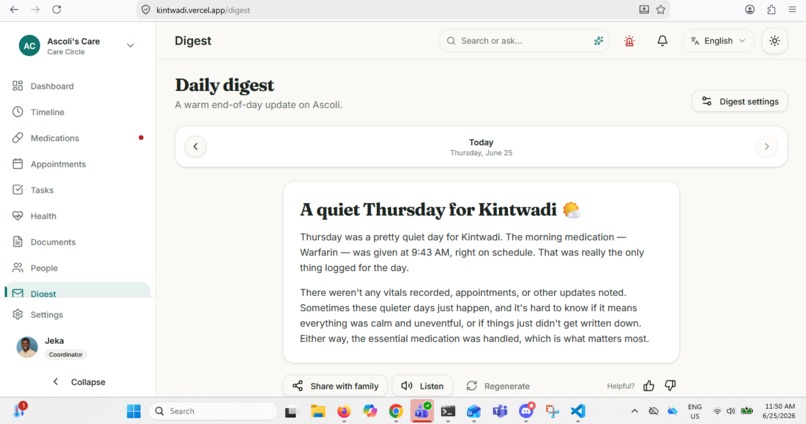Open notifications bell
806x424 pixels.
click(x=663, y=41)
